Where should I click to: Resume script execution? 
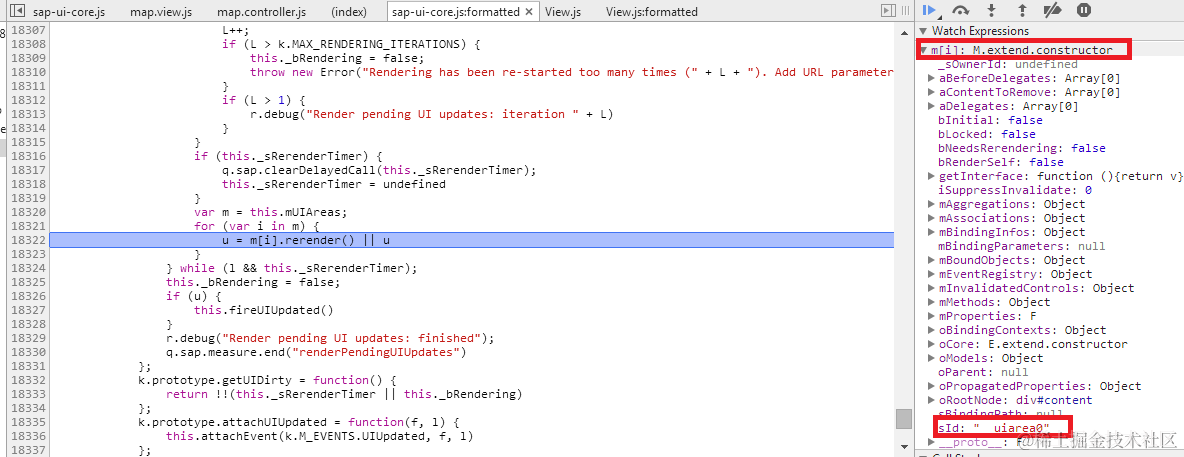click(930, 11)
